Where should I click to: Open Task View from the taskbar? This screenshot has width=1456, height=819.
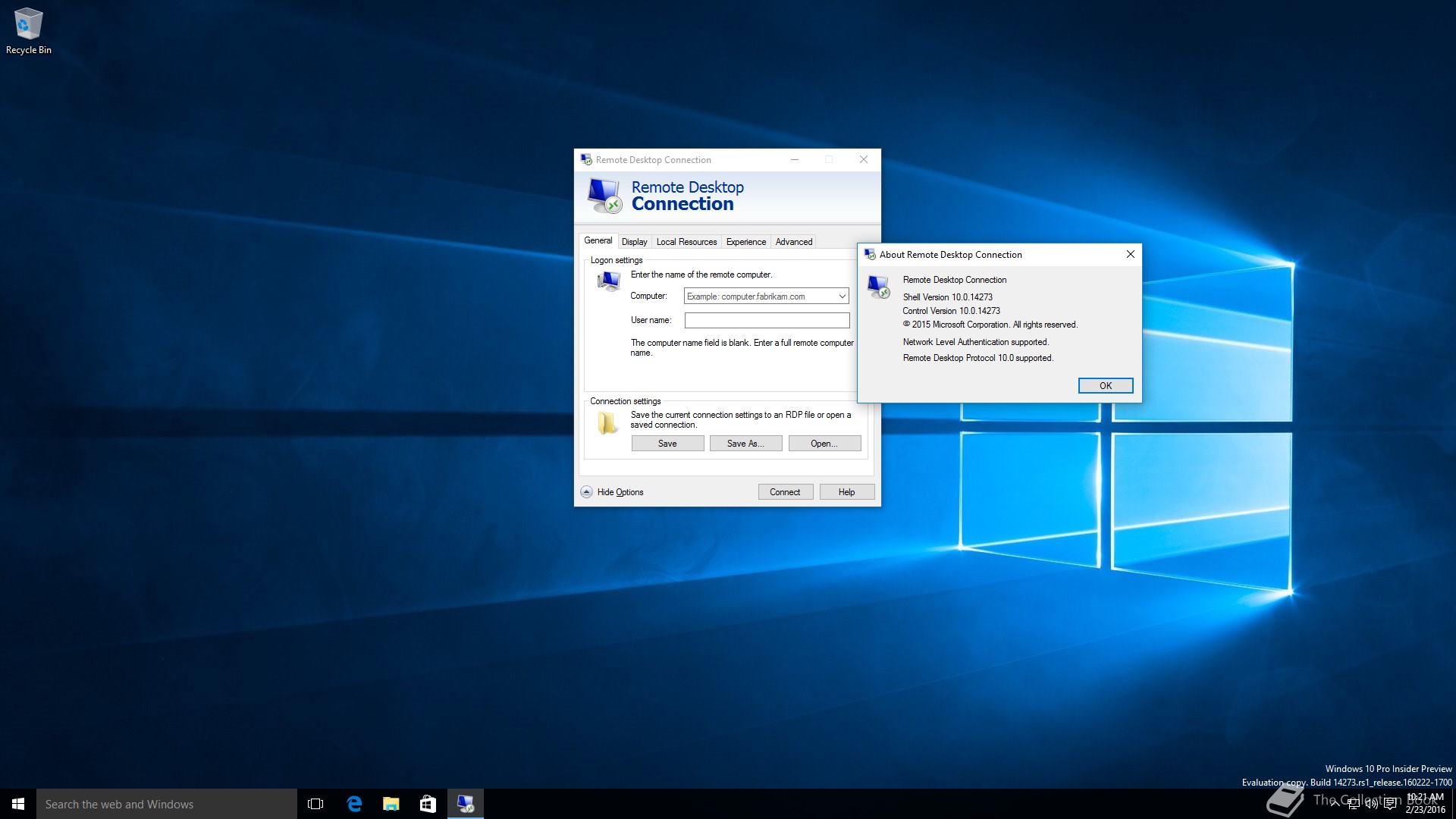(x=315, y=804)
